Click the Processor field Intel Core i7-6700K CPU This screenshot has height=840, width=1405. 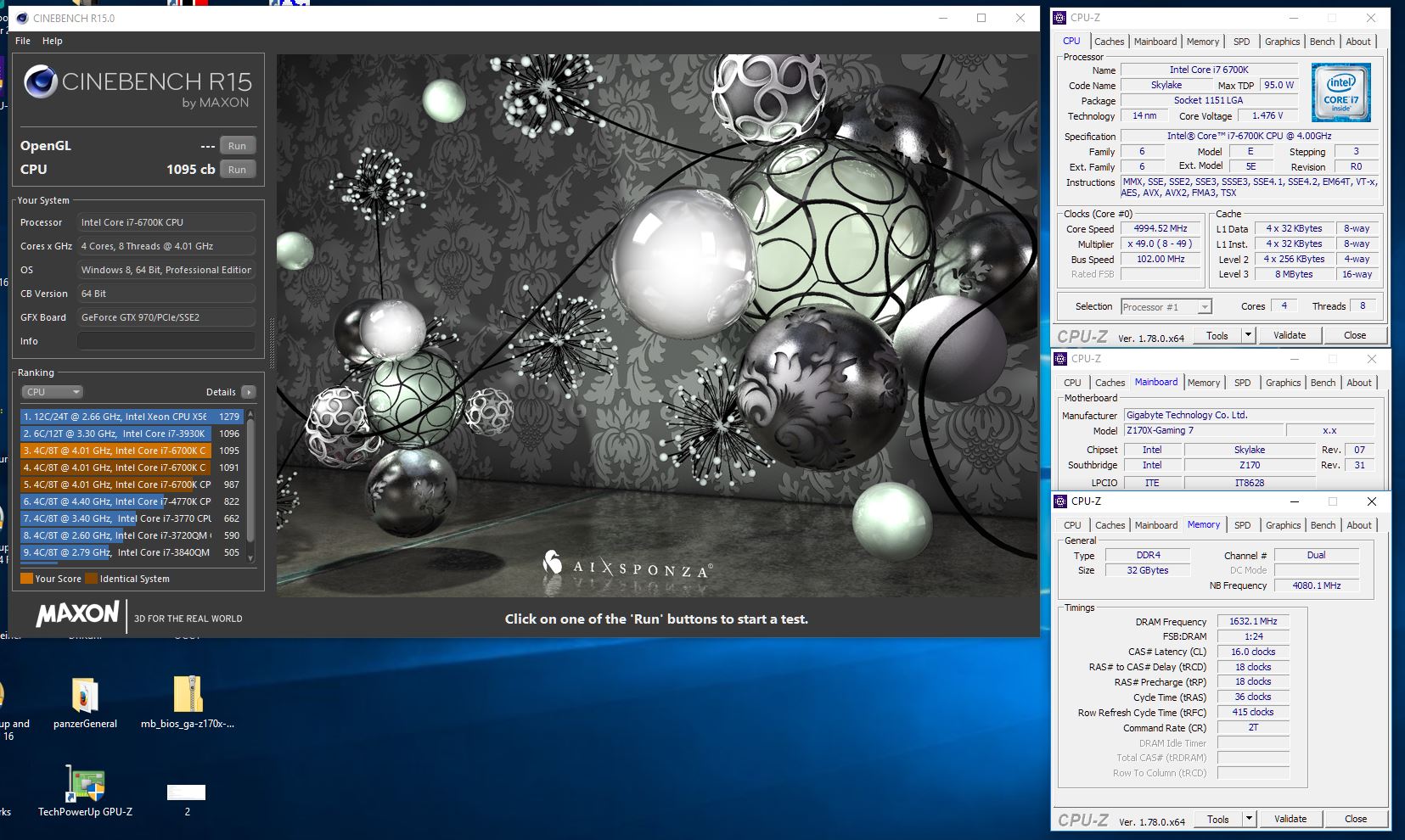point(166,222)
